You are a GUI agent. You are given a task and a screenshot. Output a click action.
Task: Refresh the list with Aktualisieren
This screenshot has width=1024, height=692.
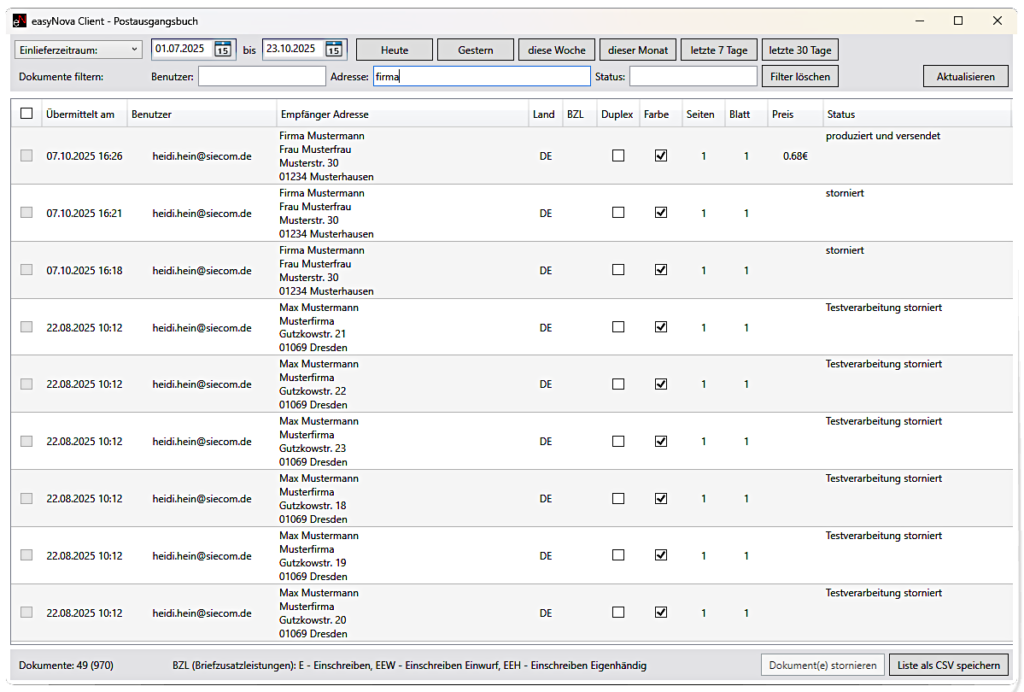point(965,76)
